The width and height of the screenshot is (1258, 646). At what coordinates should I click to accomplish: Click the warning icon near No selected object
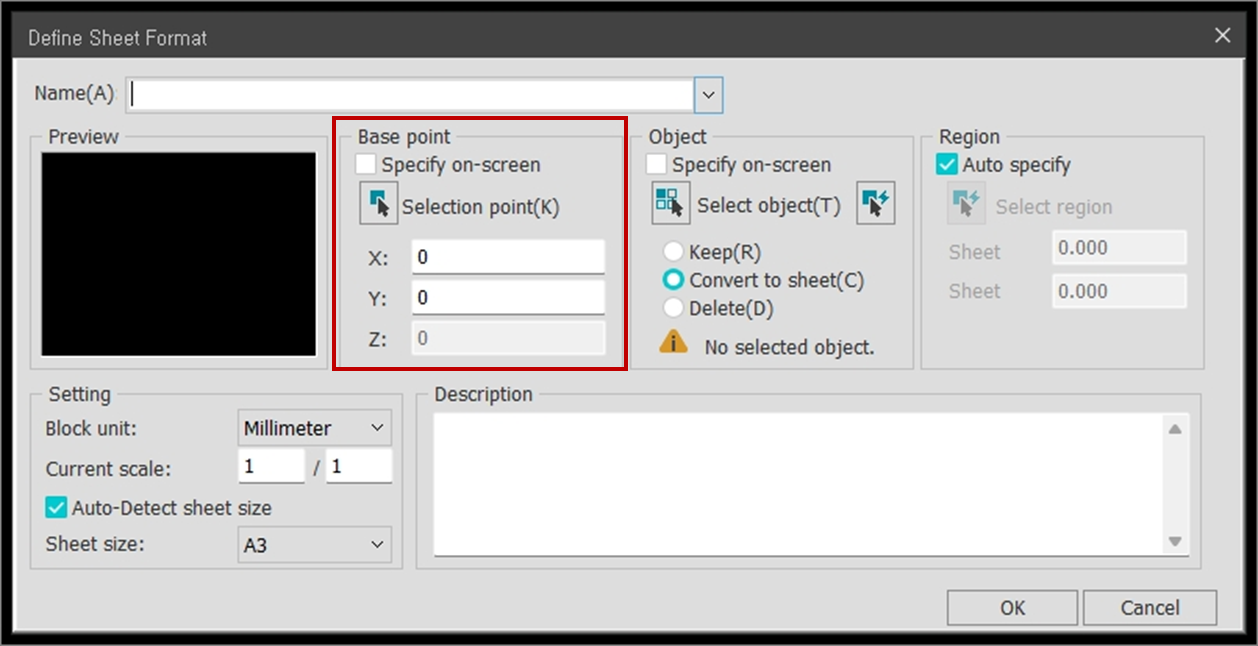pyautogui.click(x=673, y=343)
